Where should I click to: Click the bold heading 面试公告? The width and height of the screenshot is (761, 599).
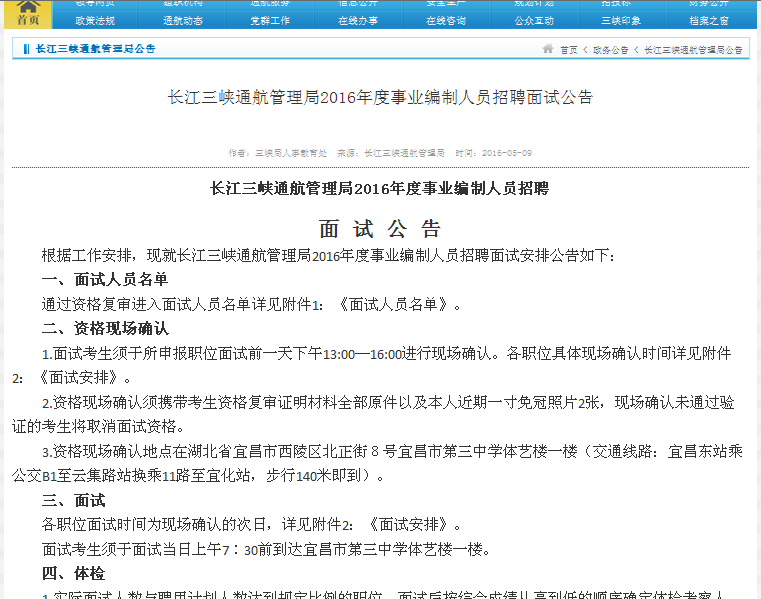pyautogui.click(x=380, y=229)
